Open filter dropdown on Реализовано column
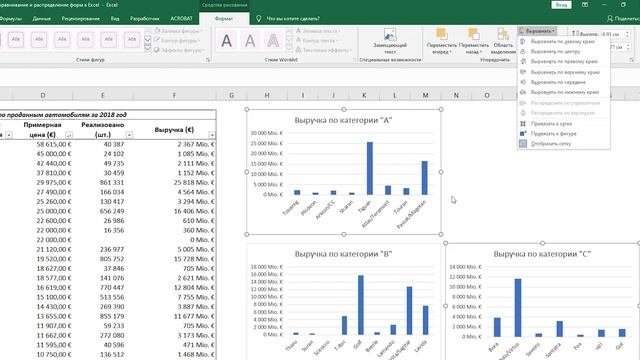 pos(129,135)
